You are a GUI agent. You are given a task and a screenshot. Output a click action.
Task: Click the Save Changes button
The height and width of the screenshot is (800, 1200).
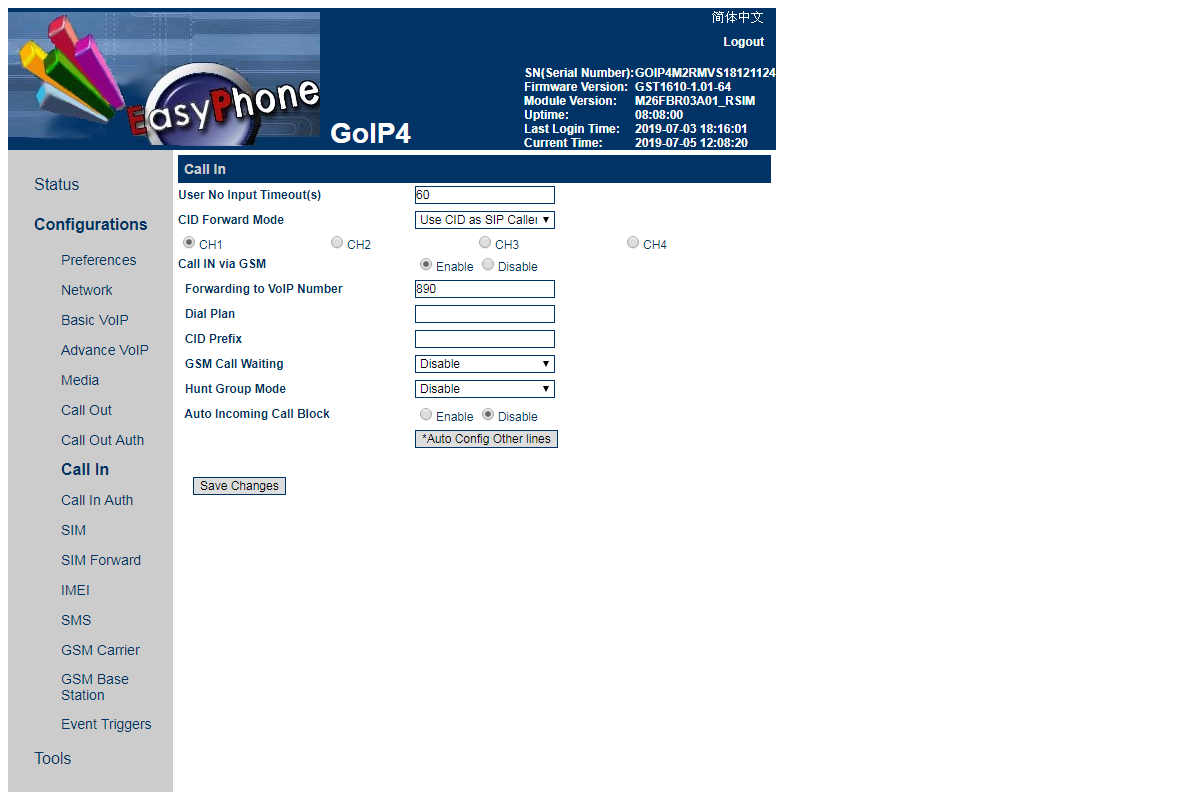click(x=239, y=486)
